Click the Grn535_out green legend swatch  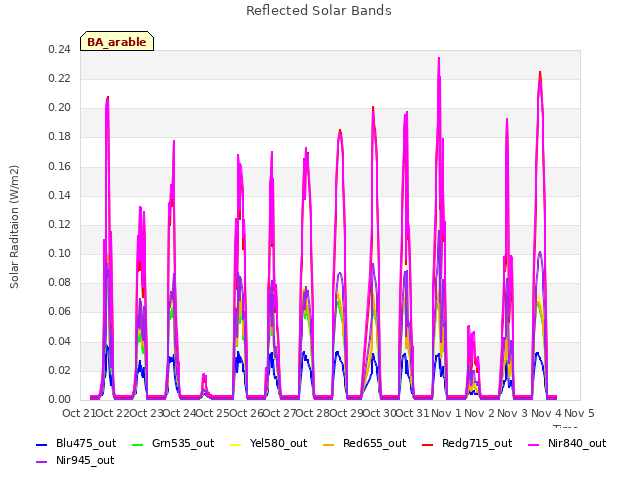click(x=138, y=444)
